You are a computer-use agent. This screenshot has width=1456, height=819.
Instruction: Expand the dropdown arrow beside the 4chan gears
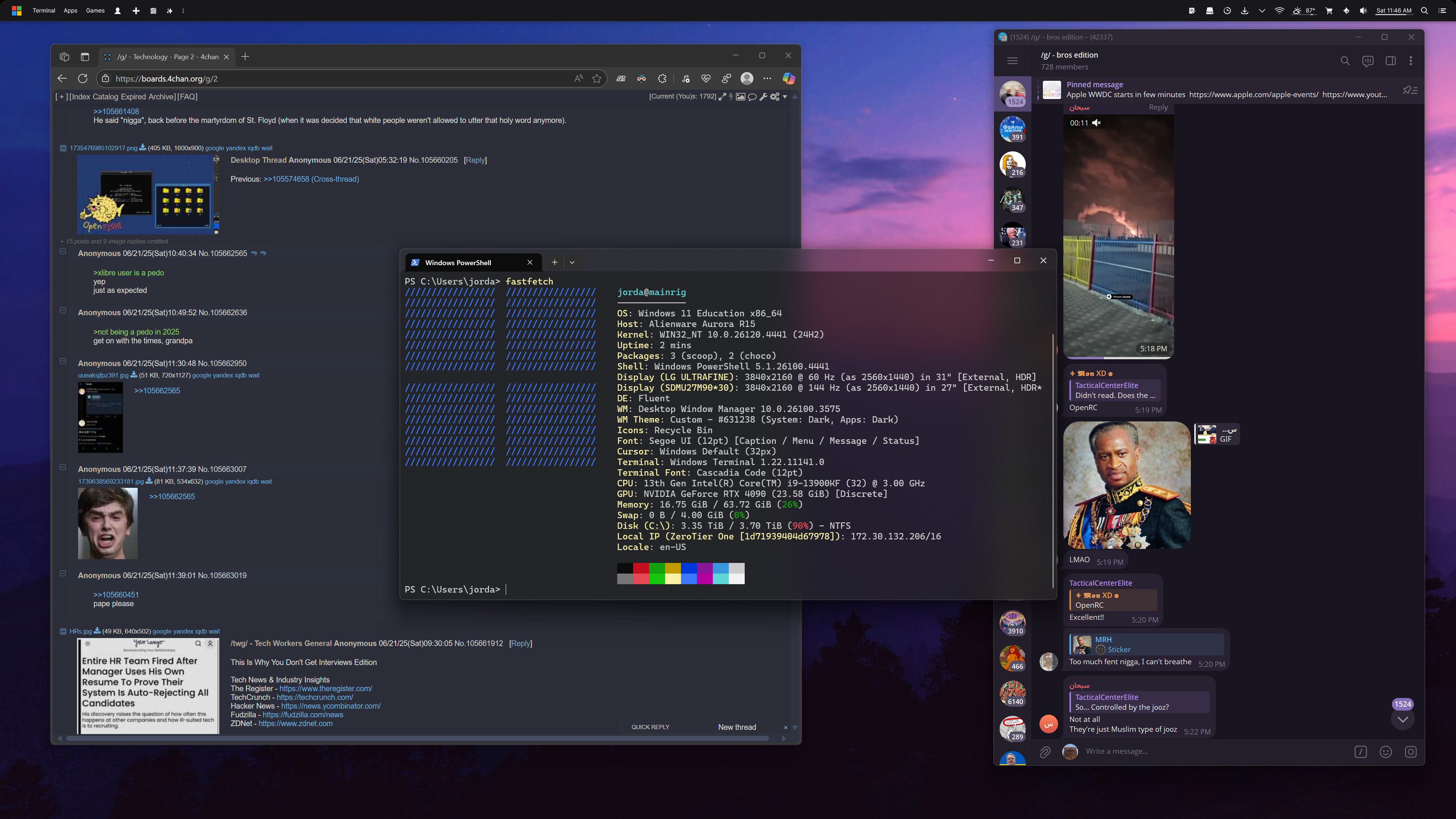click(785, 97)
